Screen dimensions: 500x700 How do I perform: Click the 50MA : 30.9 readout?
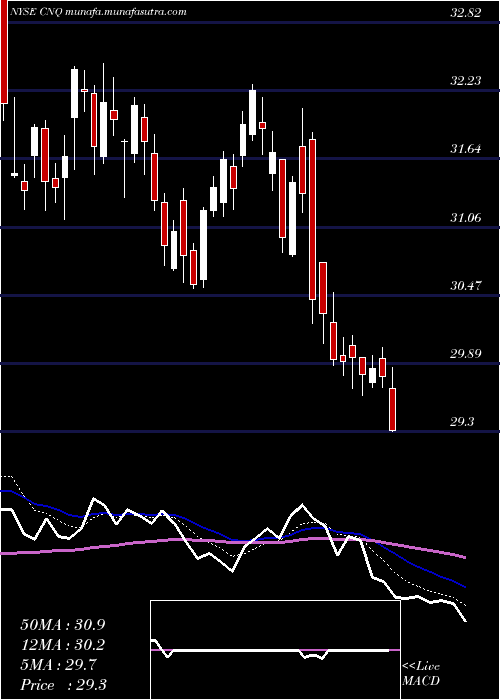pos(65,625)
